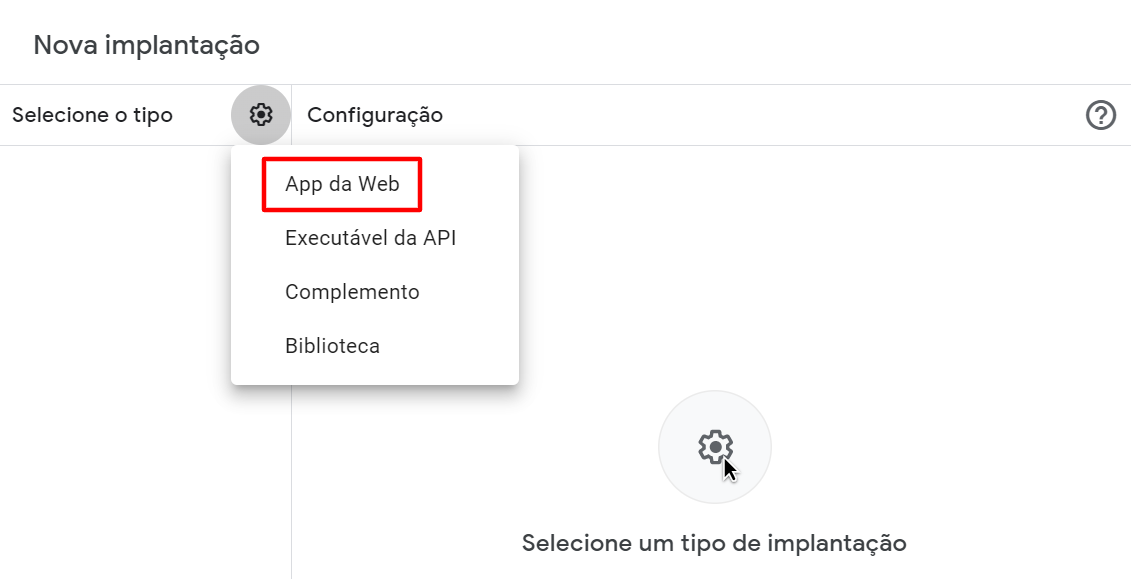1131x579 pixels.
Task: Choose Executável da API option
Action: pyautogui.click(x=371, y=238)
